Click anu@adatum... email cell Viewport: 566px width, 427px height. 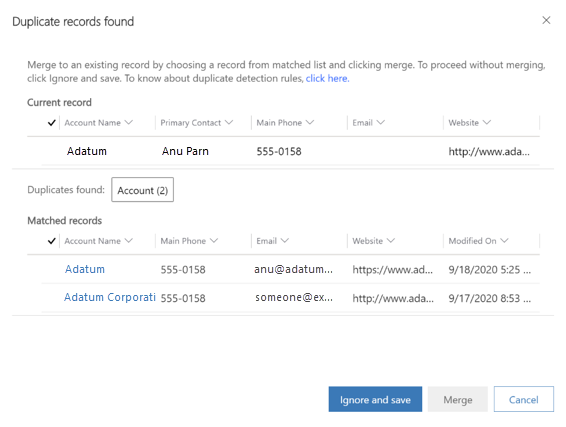(x=293, y=269)
